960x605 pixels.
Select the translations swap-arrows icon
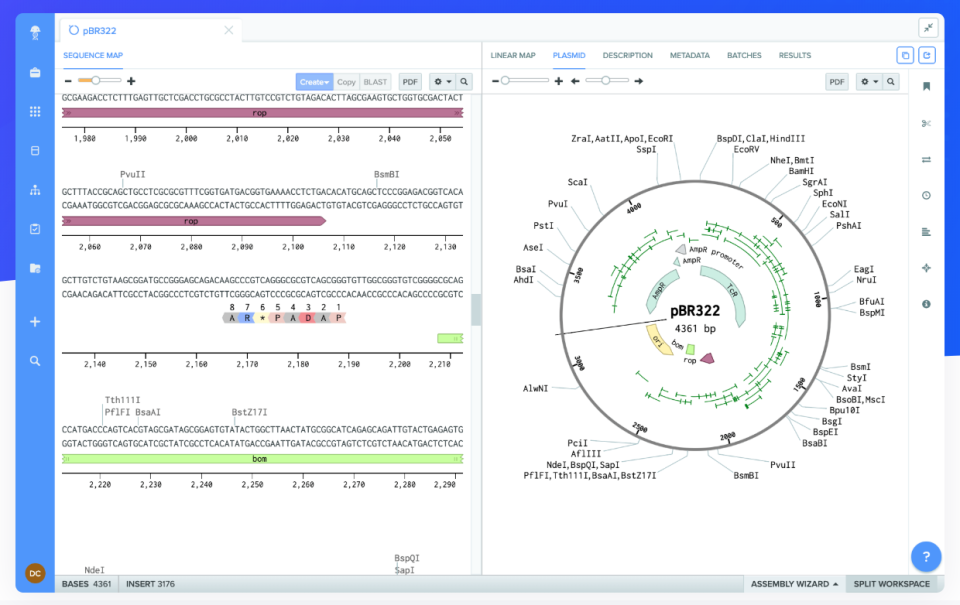click(x=926, y=158)
